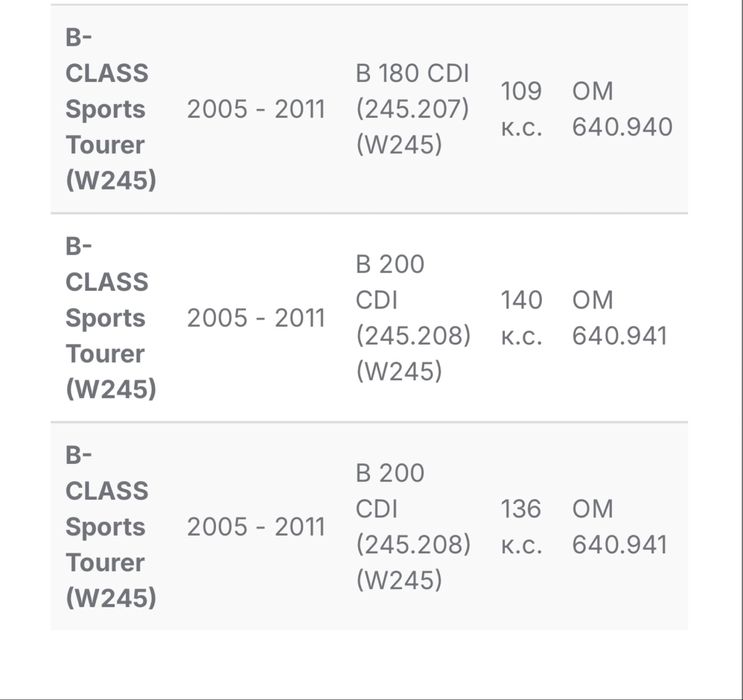Select B-CLASS Sports Tourer in the 140 к.с. row
743x700 pixels.
110,318
